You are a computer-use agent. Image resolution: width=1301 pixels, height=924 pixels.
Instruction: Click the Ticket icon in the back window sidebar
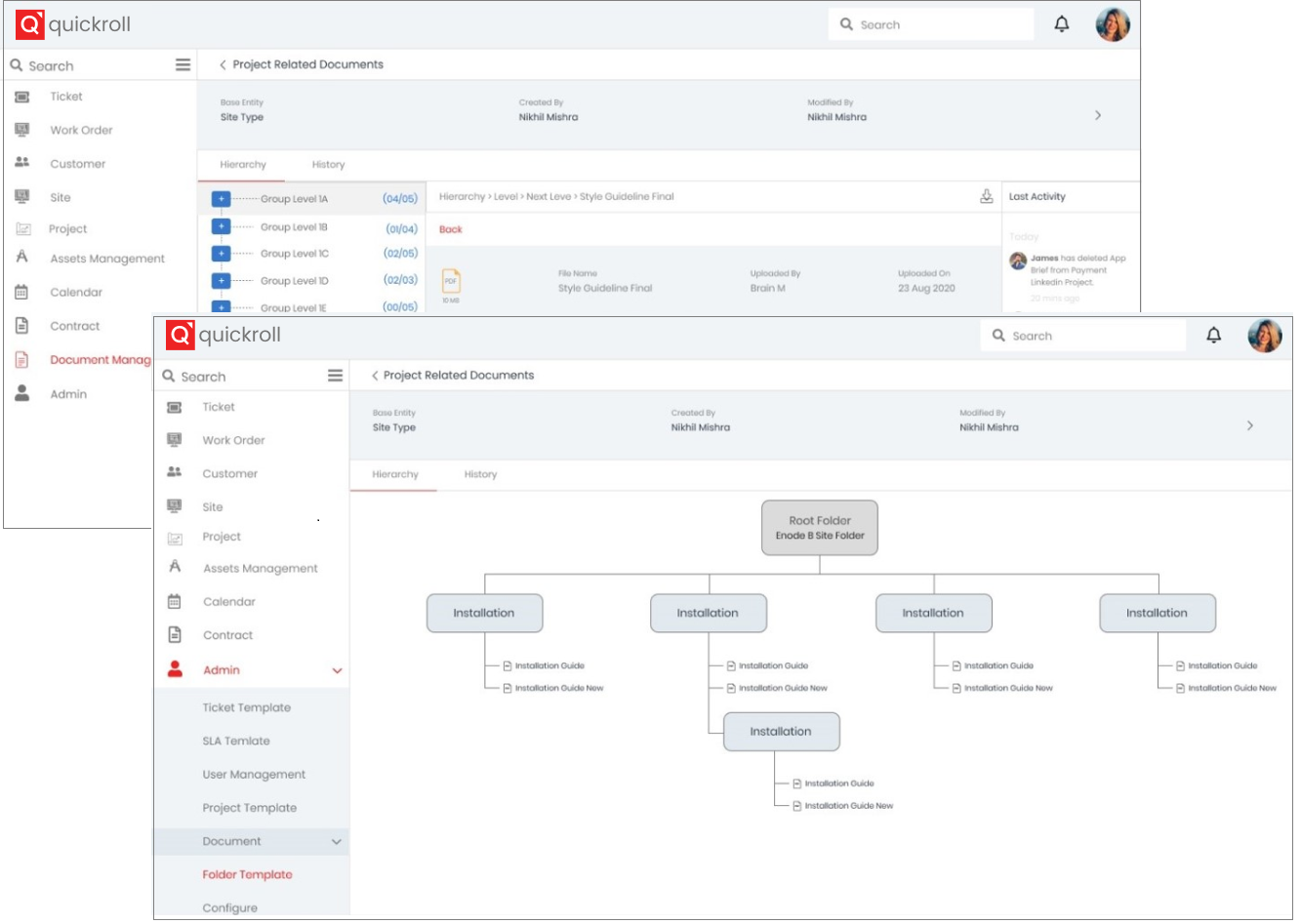pos(22,97)
